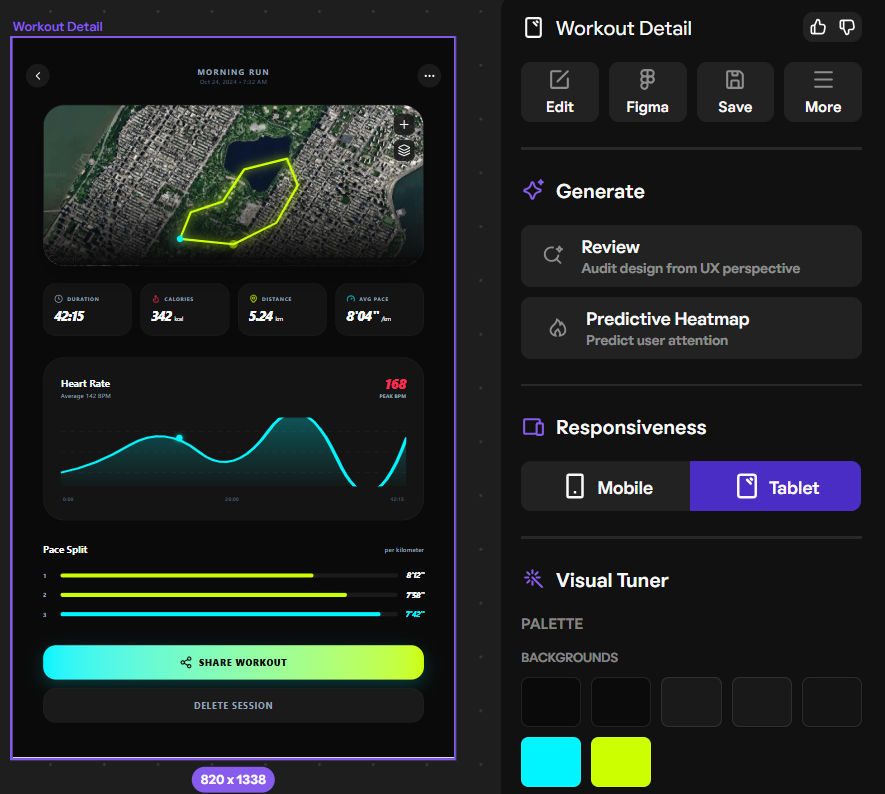Click the map zoom plus icon
The width and height of the screenshot is (885, 794).
pyautogui.click(x=404, y=125)
